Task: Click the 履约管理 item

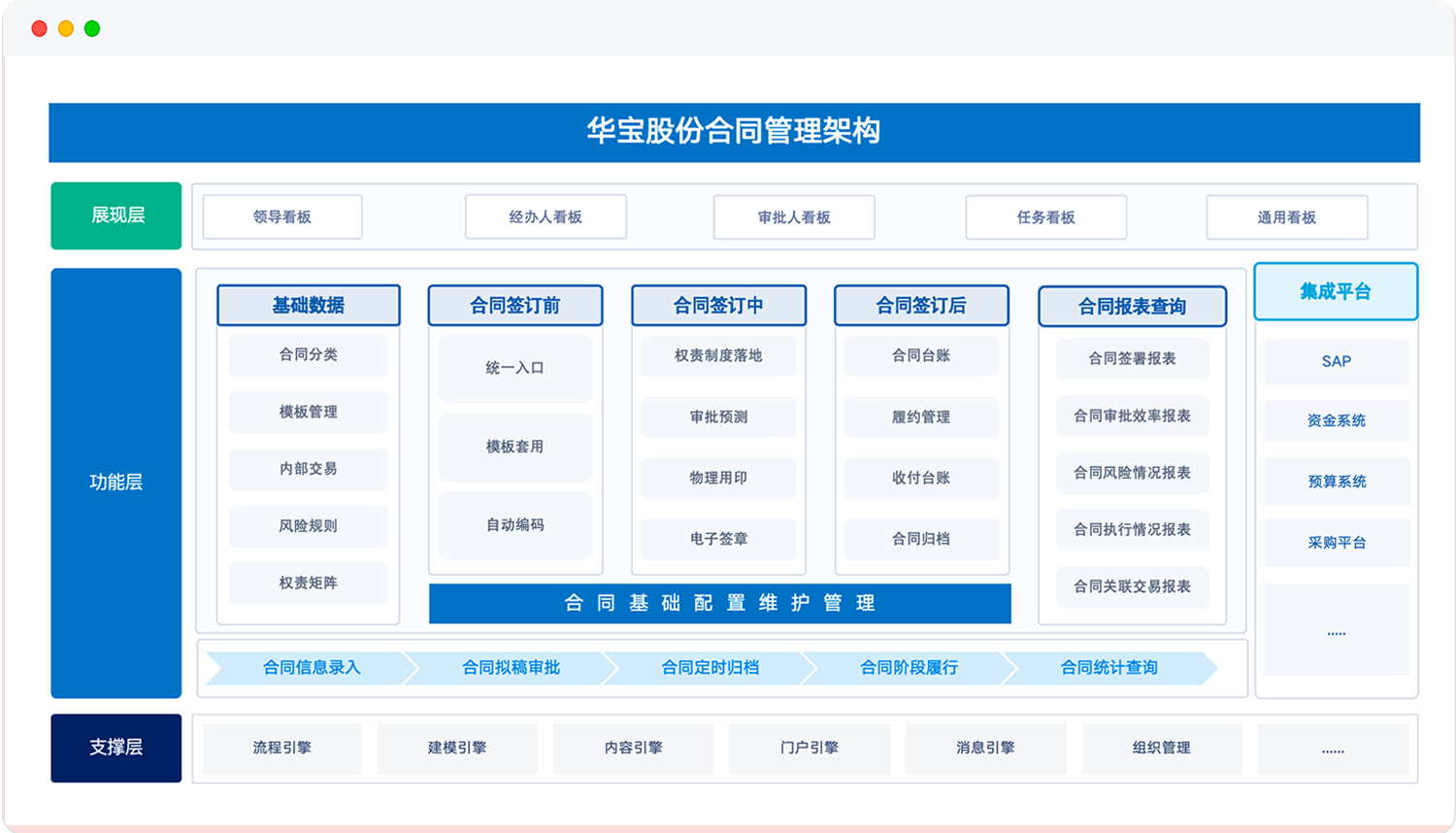Action: (x=921, y=416)
